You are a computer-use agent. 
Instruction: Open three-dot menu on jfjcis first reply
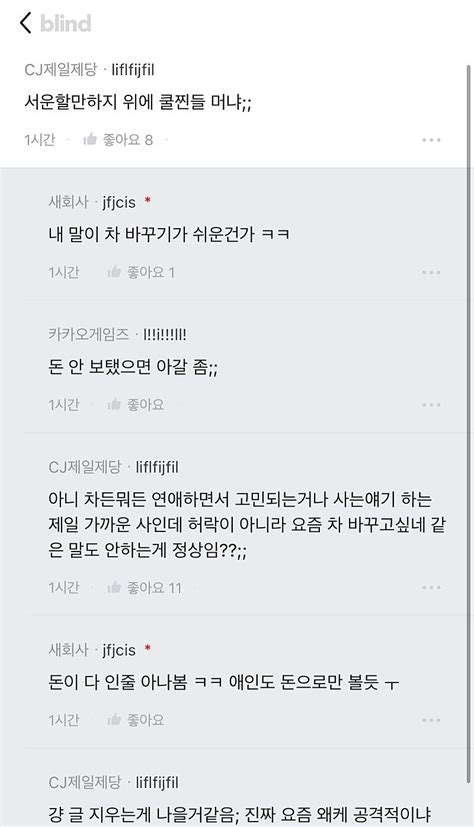coord(431,272)
